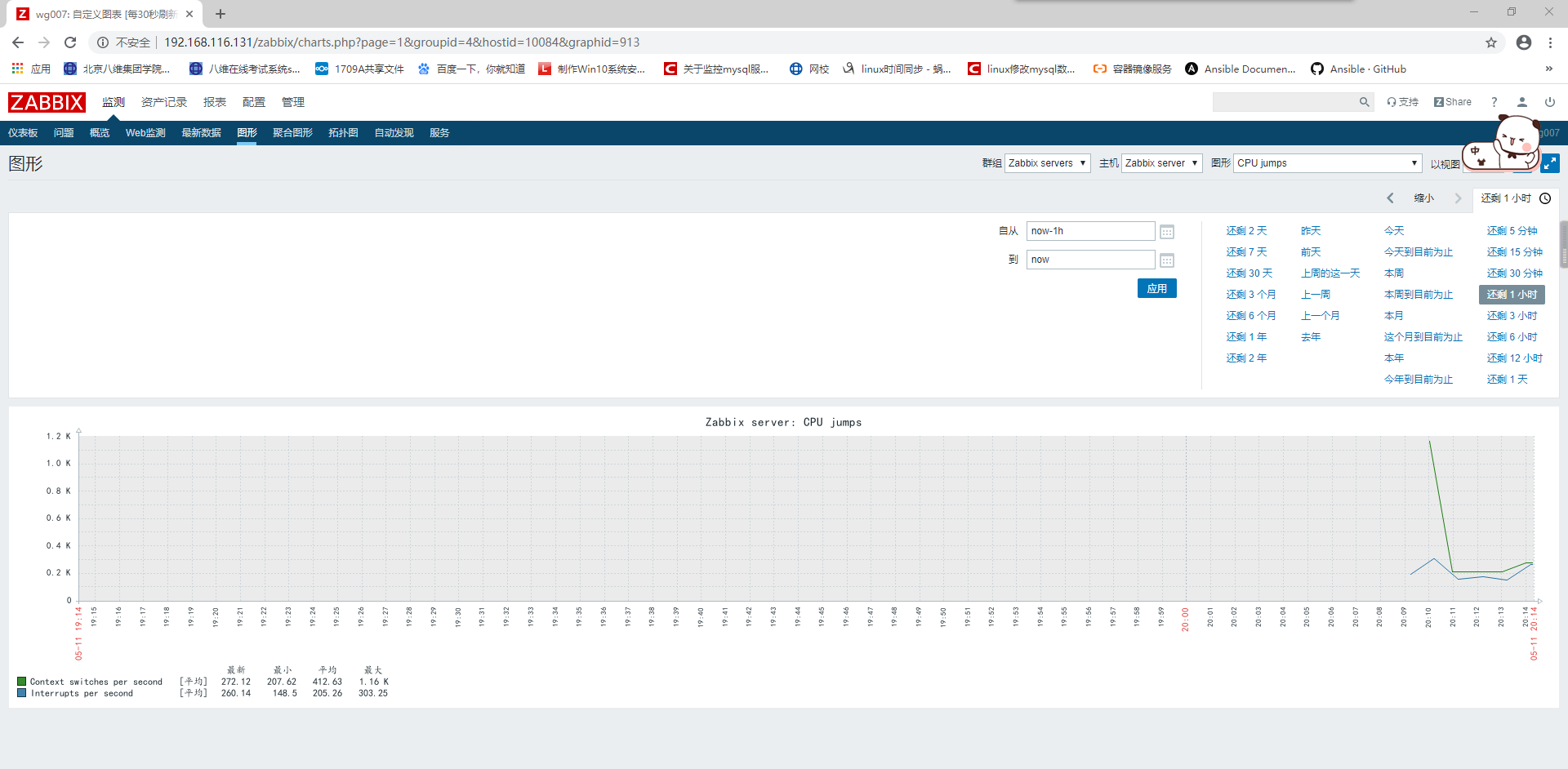This screenshot has height=769, width=1568.
Task: Select the 今天 time range
Action: [x=1394, y=231]
